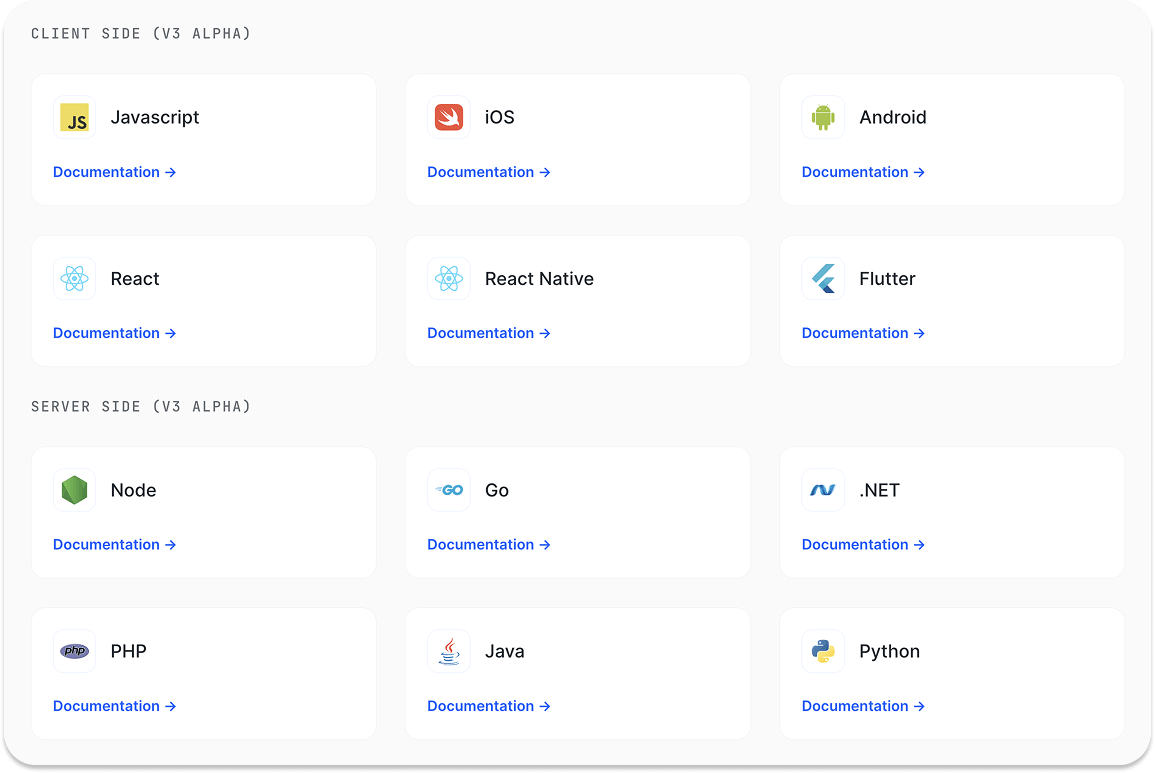Open the React Documentation link
The width and height of the screenshot is (1155, 773).
114,333
